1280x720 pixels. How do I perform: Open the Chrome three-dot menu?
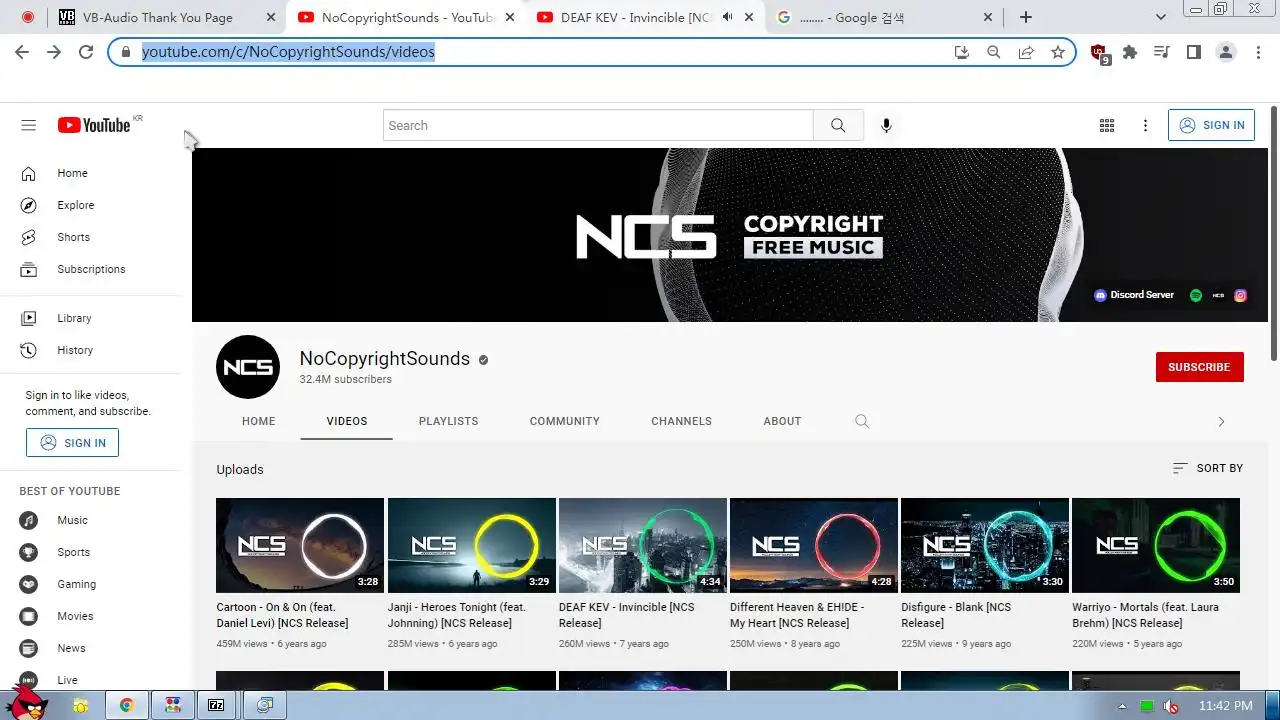tap(1258, 52)
